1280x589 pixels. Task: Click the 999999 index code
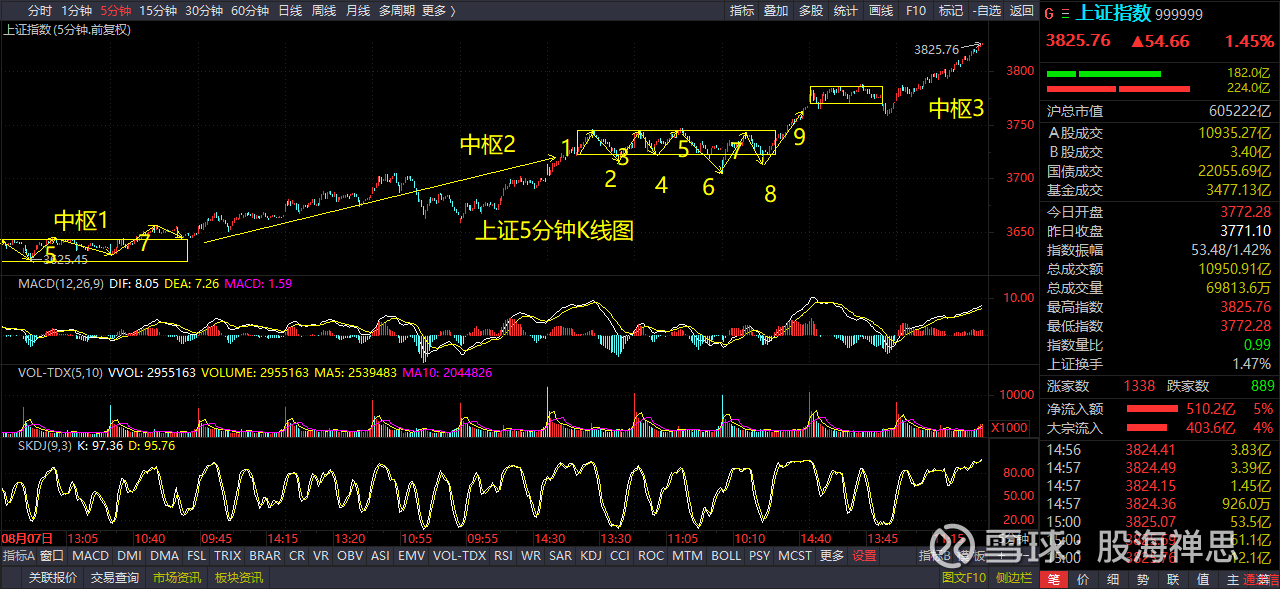click(x=1179, y=15)
